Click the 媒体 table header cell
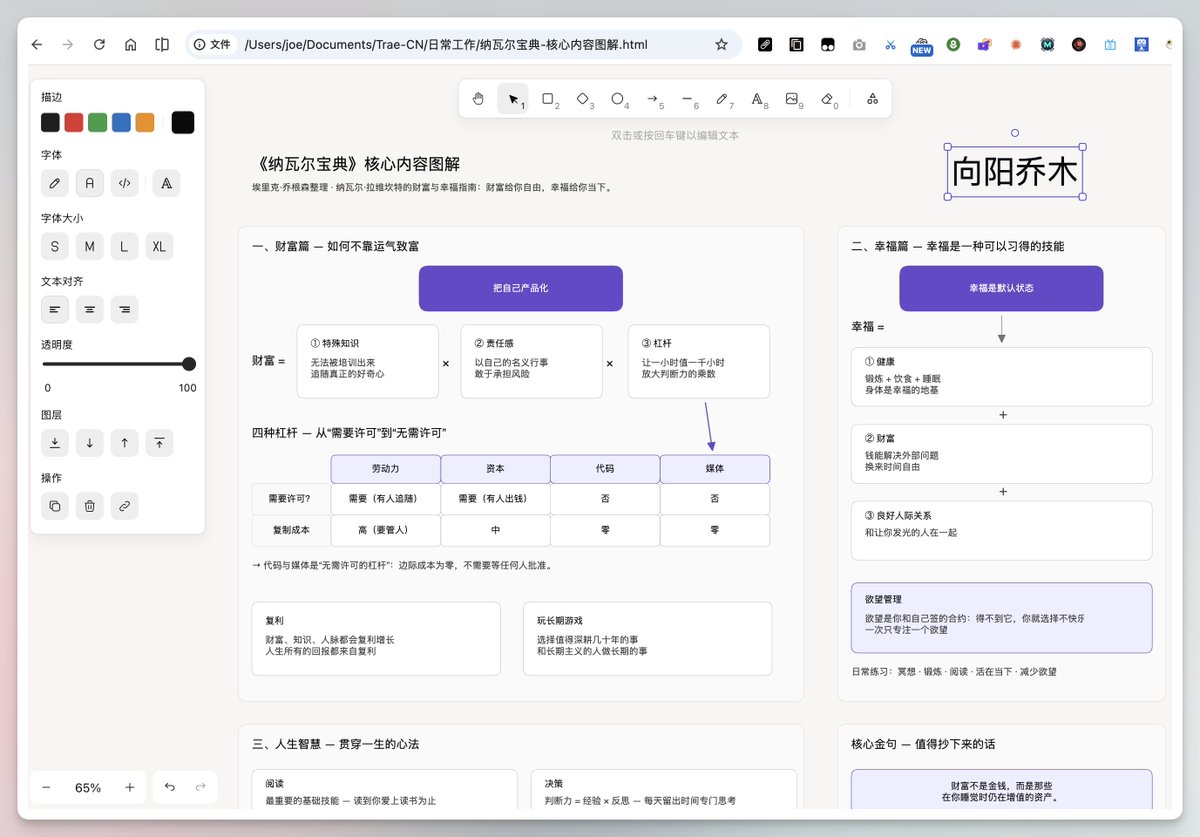1200x837 pixels. [x=715, y=469]
